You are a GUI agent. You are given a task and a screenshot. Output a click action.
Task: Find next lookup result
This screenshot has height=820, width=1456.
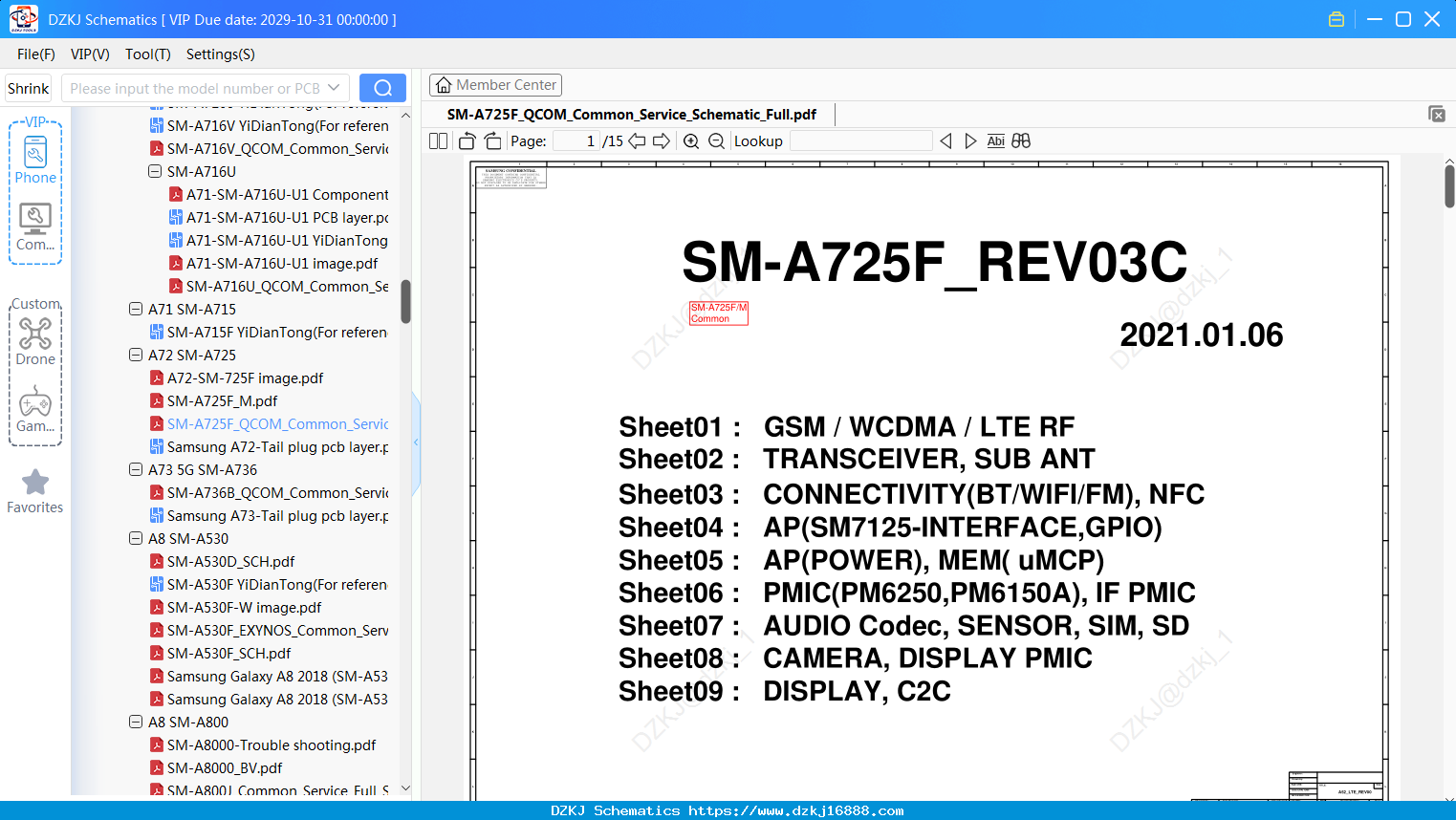pos(970,141)
